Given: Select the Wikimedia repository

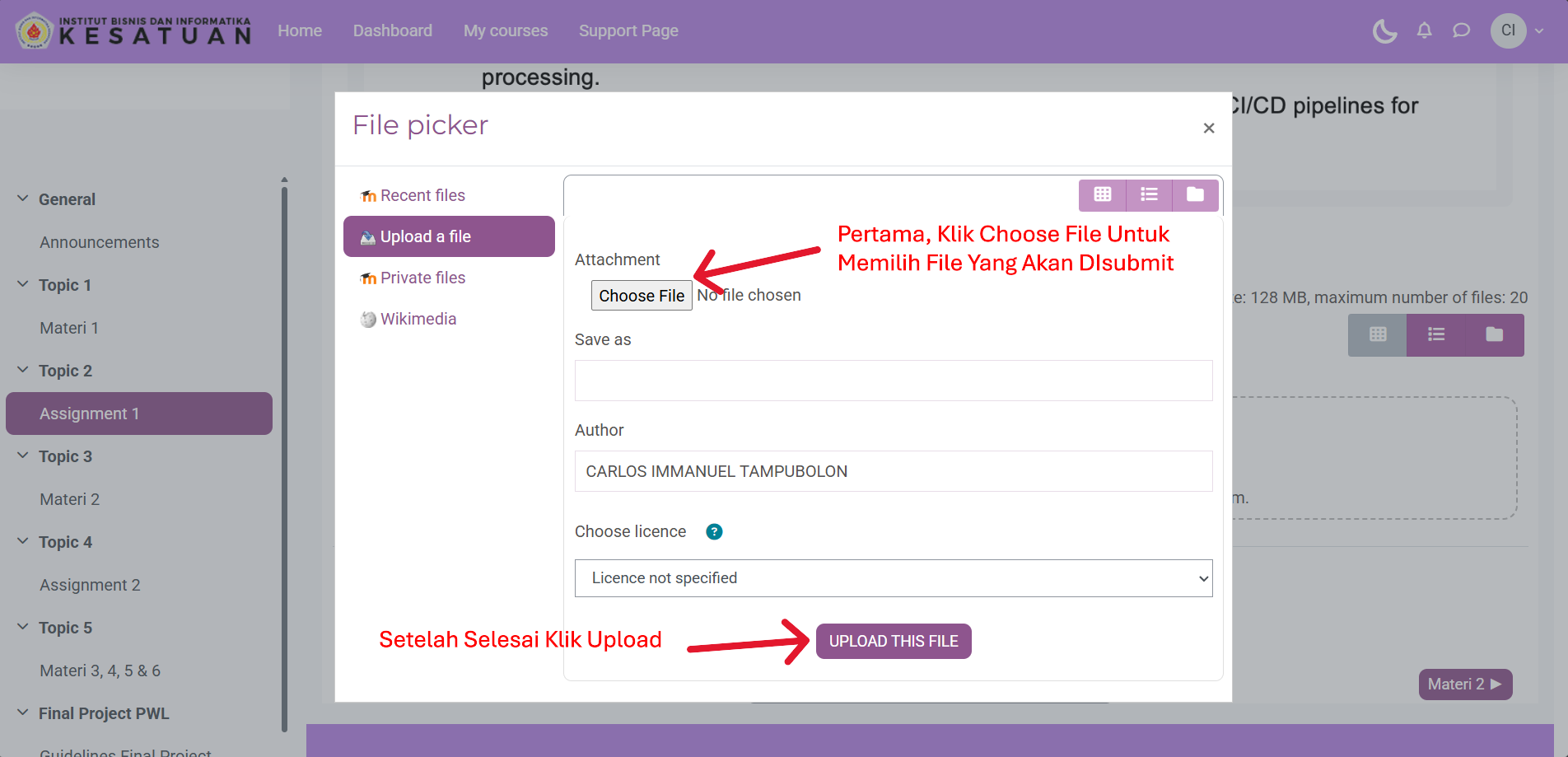Looking at the screenshot, I should pyautogui.click(x=418, y=319).
